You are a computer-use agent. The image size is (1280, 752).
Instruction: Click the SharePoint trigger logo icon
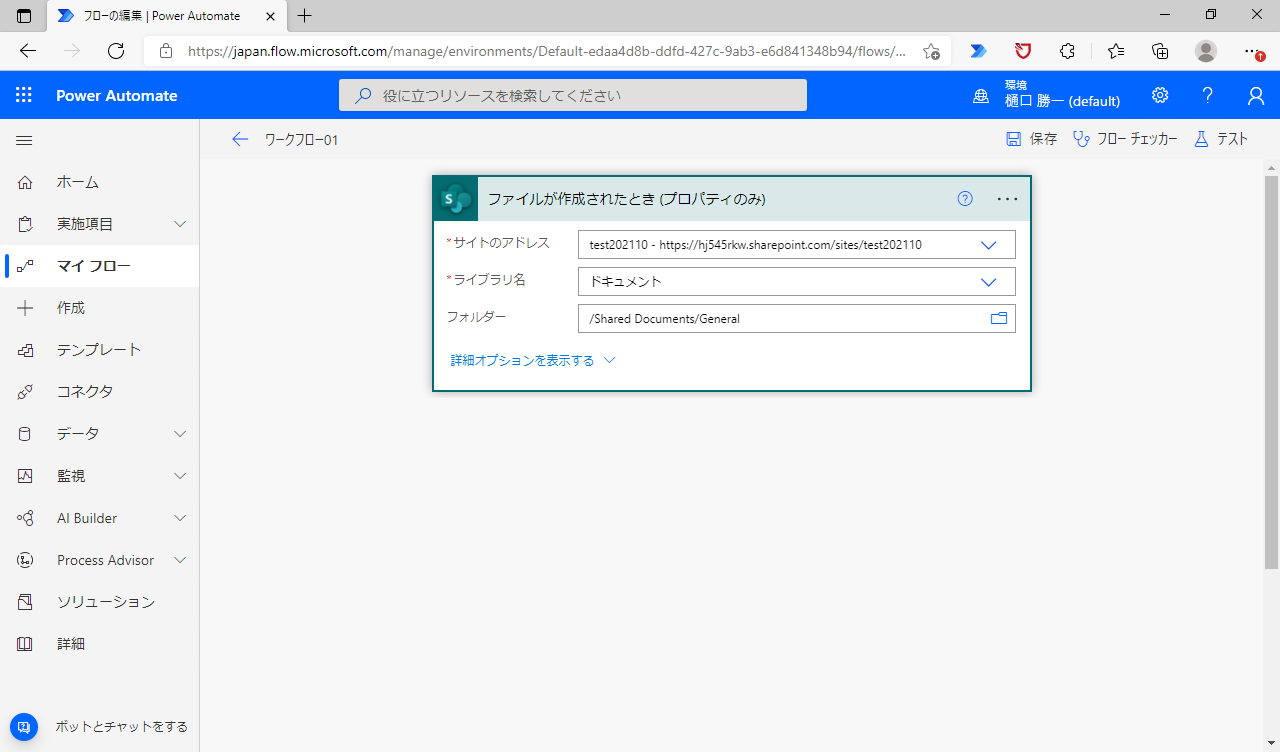click(456, 198)
